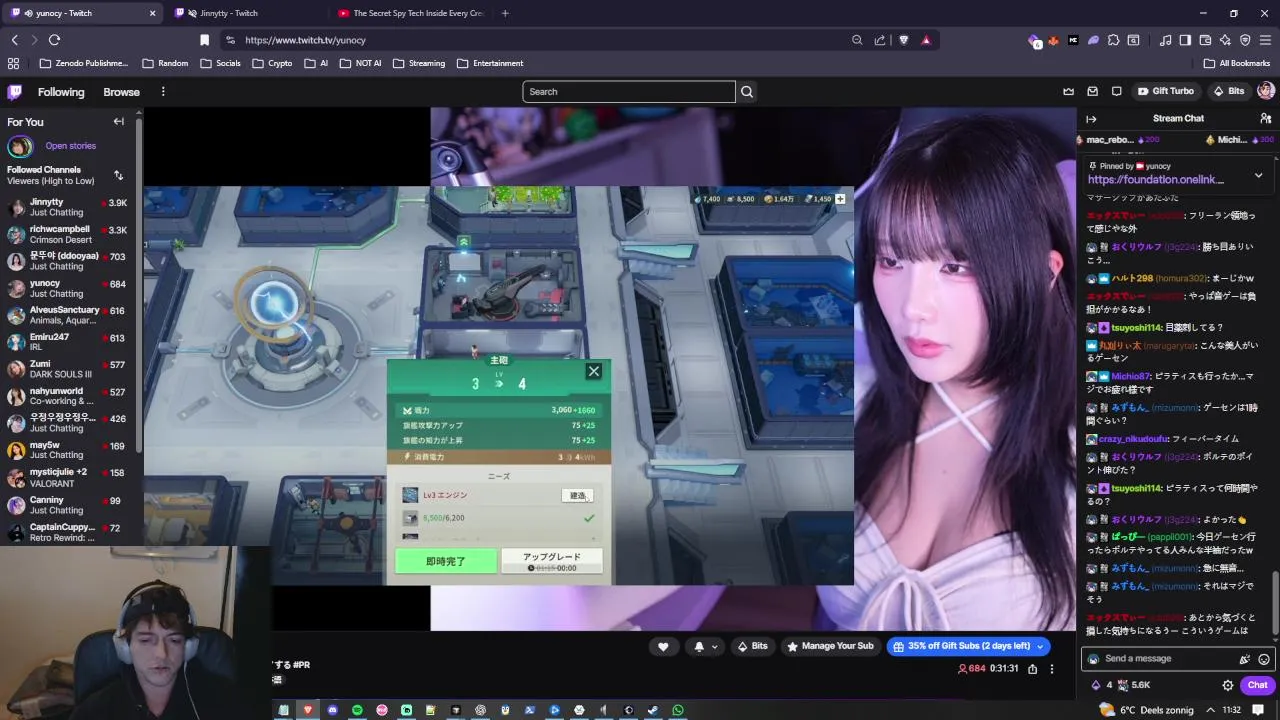Click the purple Chat send button
This screenshot has width=1280, height=720.
click(1257, 685)
